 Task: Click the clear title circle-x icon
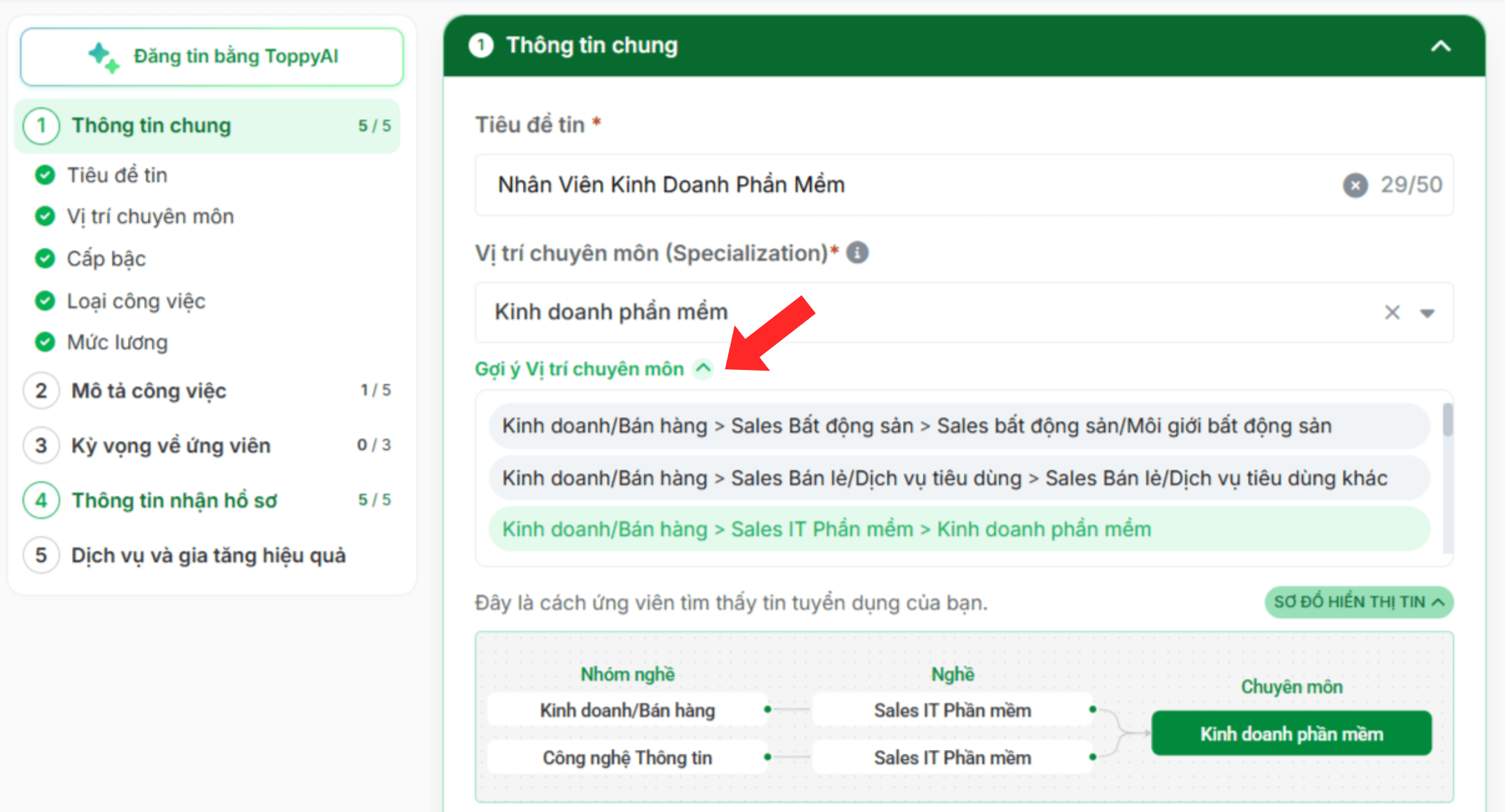[1355, 186]
